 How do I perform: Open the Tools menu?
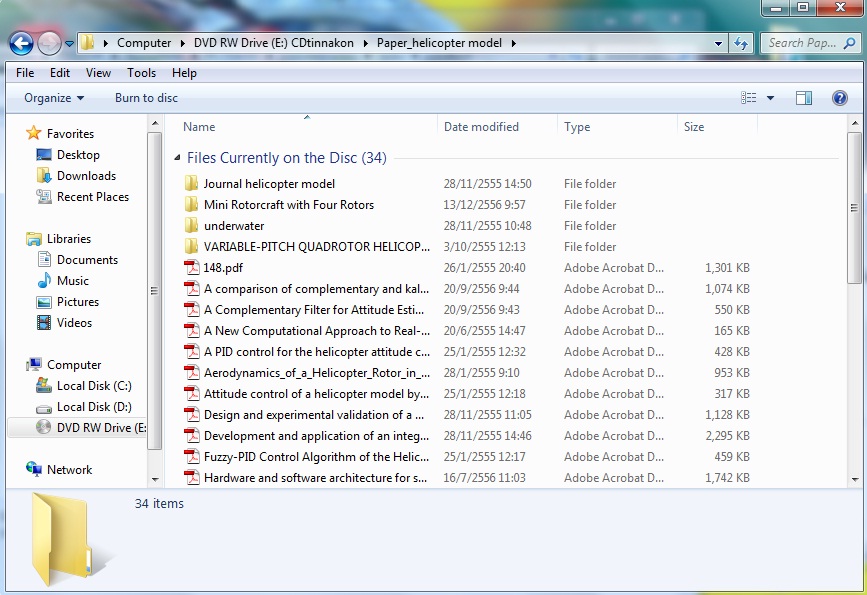[141, 73]
